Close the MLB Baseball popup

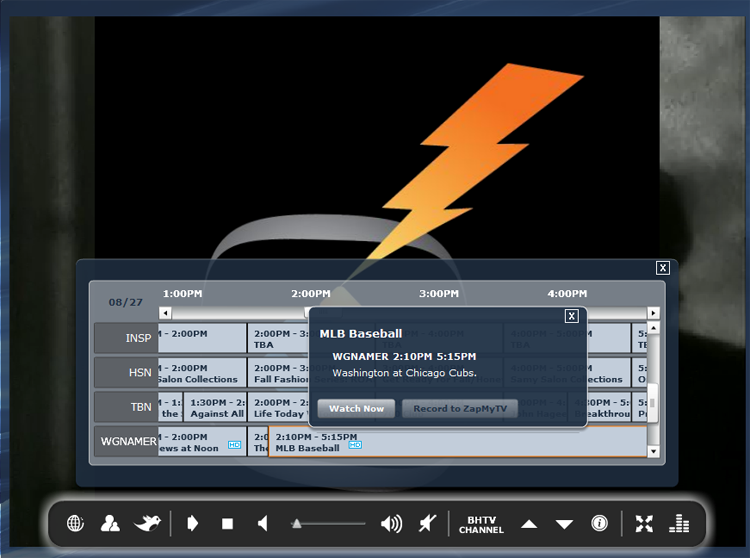coord(571,316)
